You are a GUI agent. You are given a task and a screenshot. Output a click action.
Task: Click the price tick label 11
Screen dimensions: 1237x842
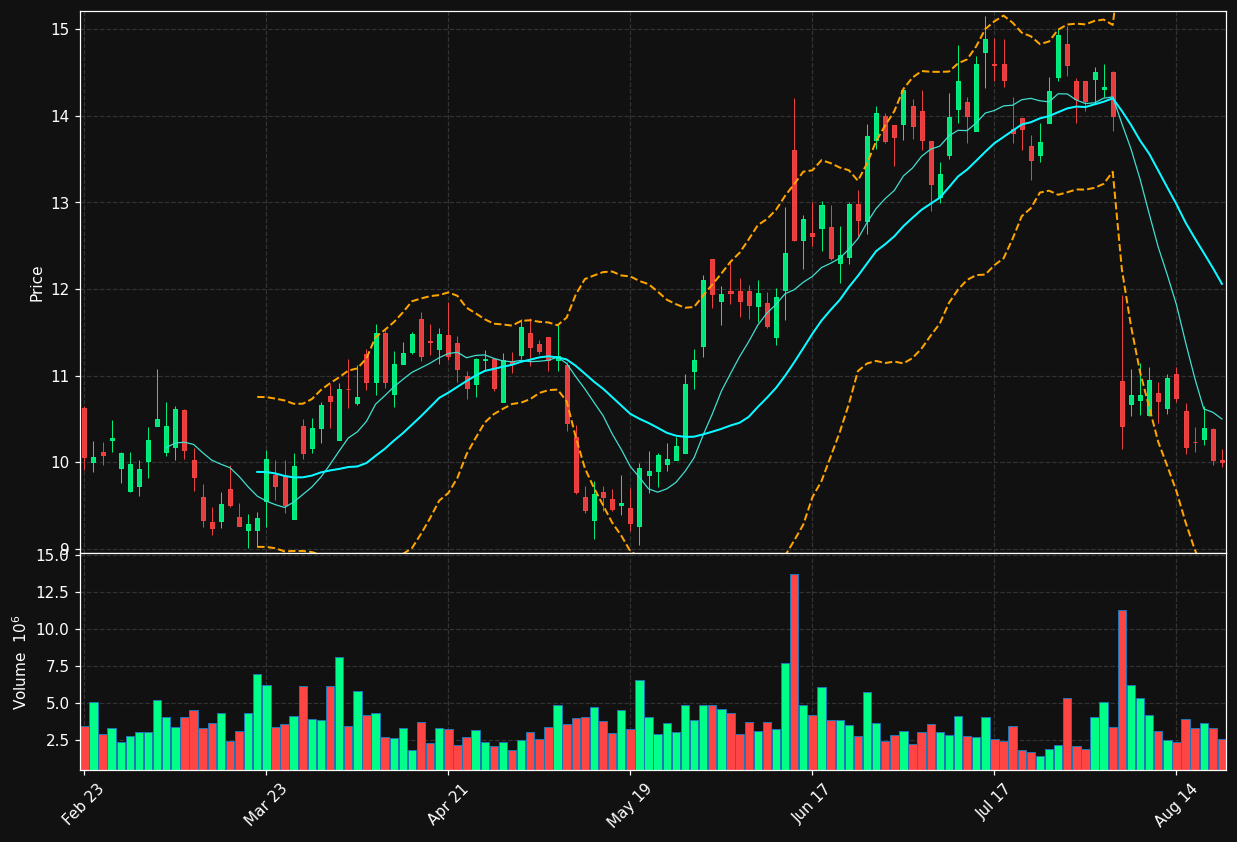tap(59, 376)
